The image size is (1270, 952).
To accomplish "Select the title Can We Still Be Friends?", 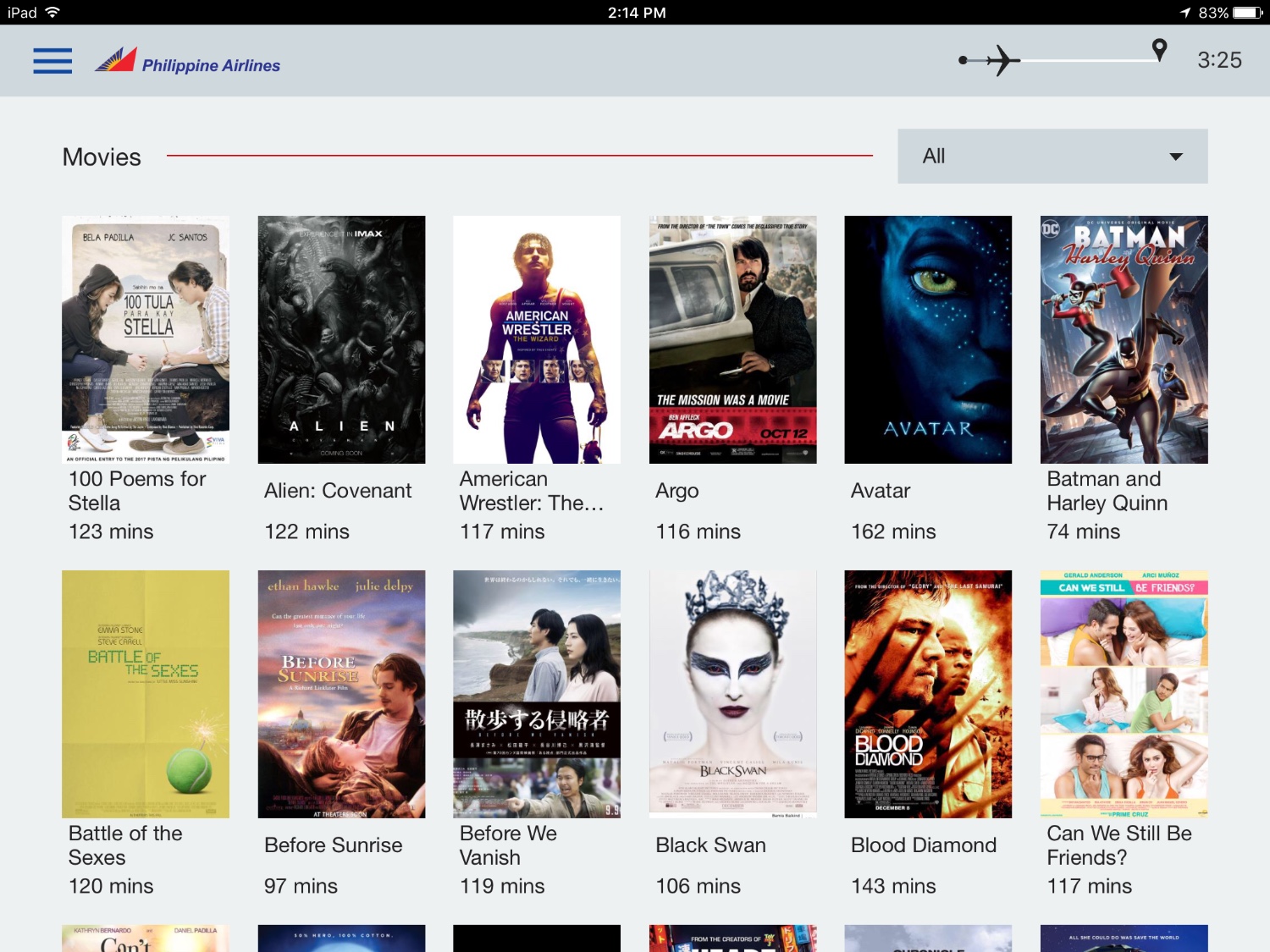I will (1119, 845).
